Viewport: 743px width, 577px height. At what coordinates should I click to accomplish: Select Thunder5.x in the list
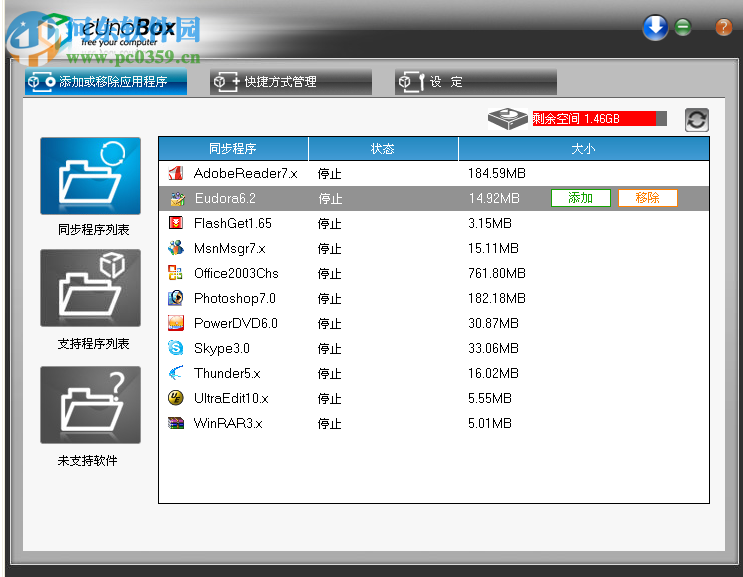click(434, 373)
